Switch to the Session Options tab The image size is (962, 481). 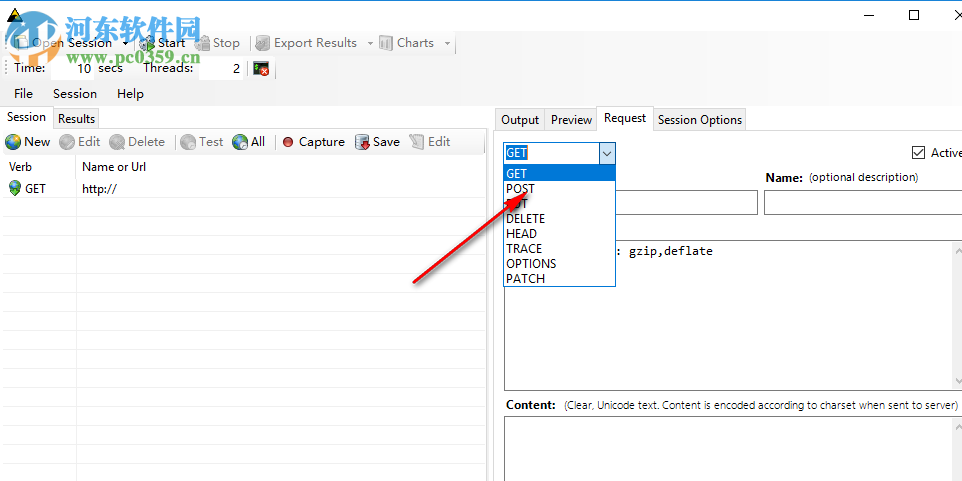(x=700, y=120)
